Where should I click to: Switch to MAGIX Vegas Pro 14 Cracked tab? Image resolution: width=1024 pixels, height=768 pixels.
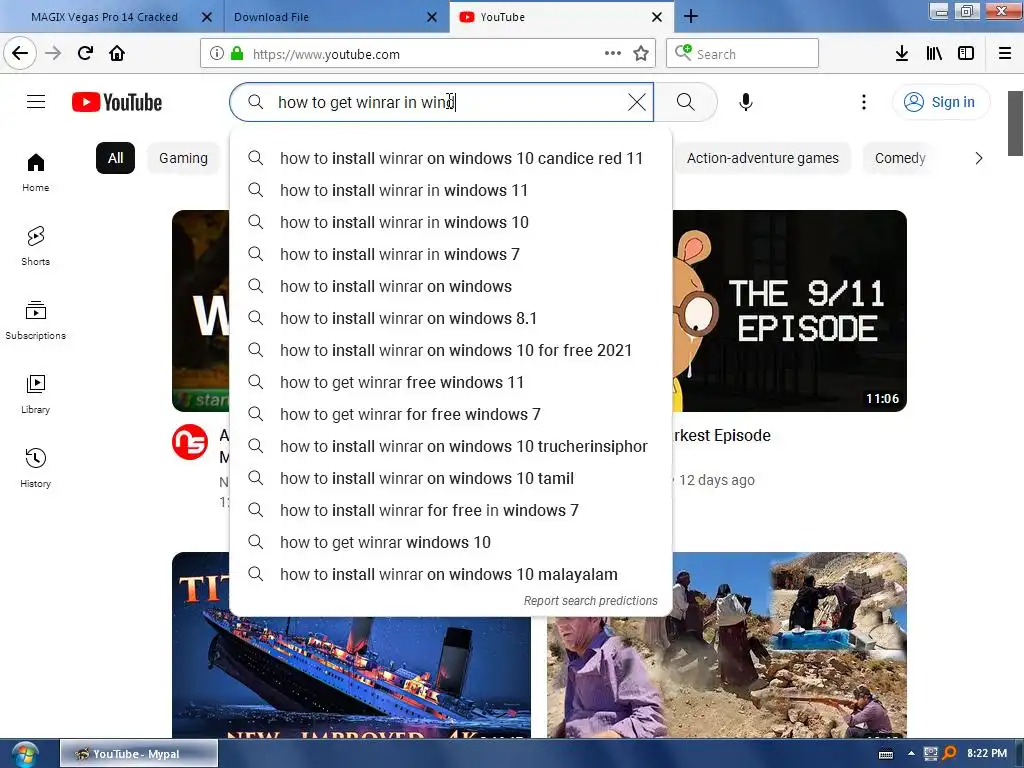click(104, 17)
